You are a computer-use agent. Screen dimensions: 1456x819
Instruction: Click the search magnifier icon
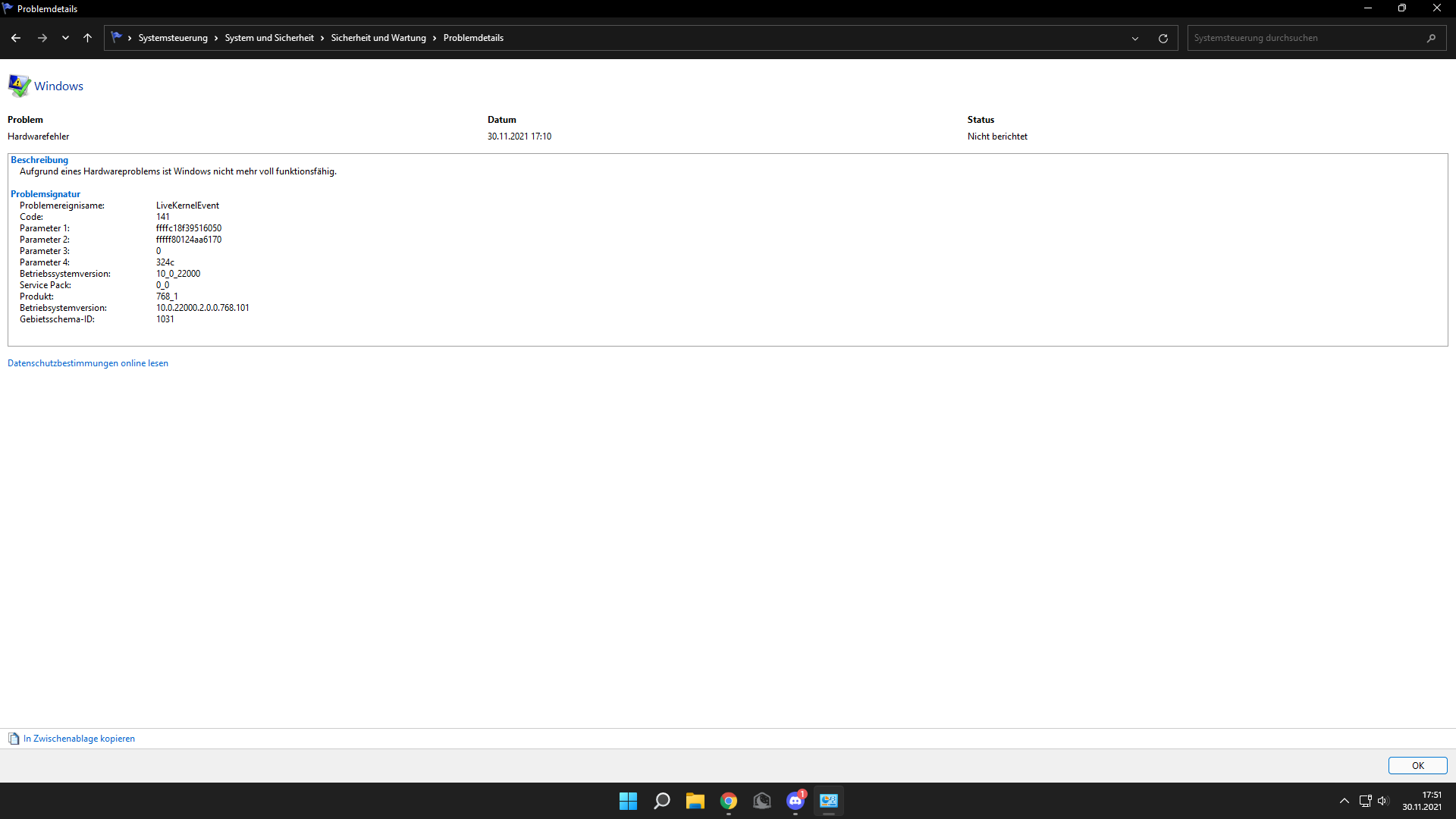tap(1431, 38)
